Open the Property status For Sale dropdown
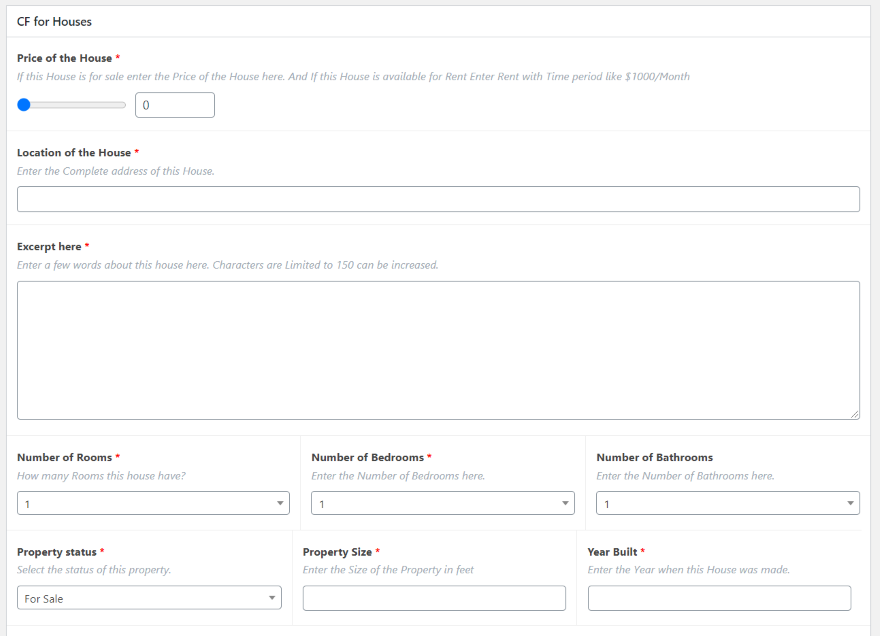880x636 pixels. [149, 598]
